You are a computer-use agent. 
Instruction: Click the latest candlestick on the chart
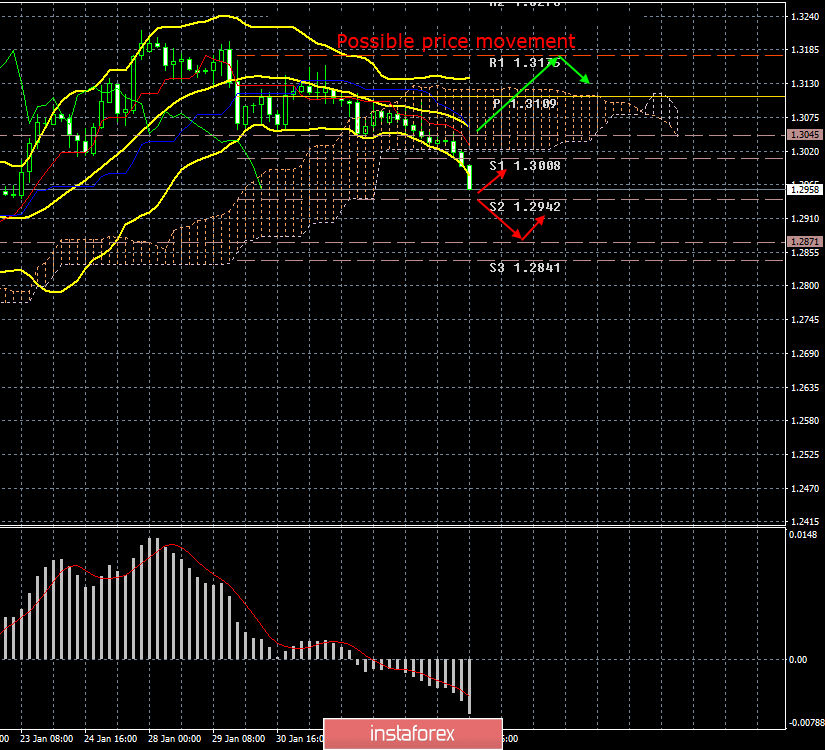[x=469, y=177]
